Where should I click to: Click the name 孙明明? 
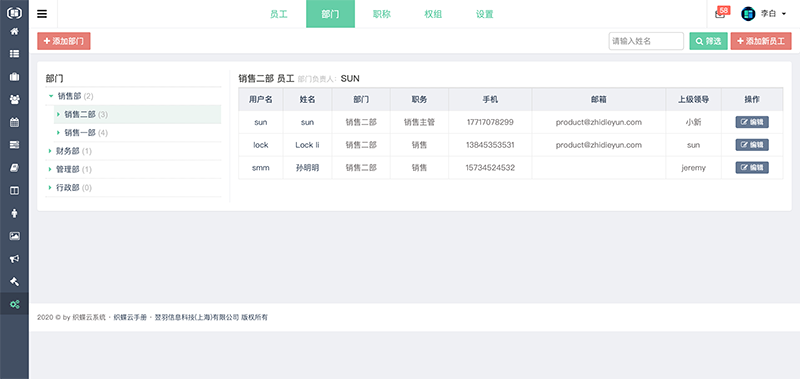(307, 167)
